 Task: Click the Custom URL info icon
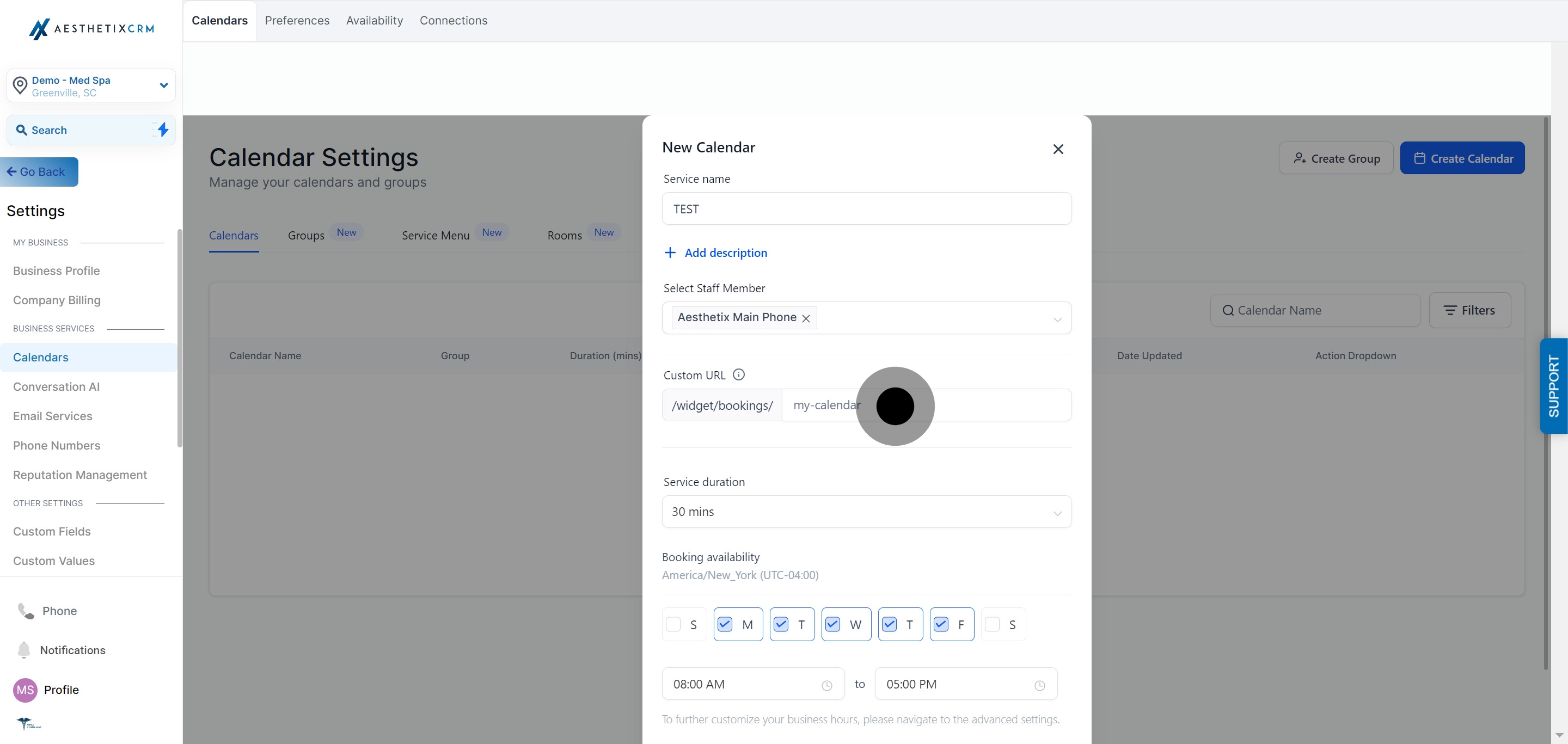[738, 375]
